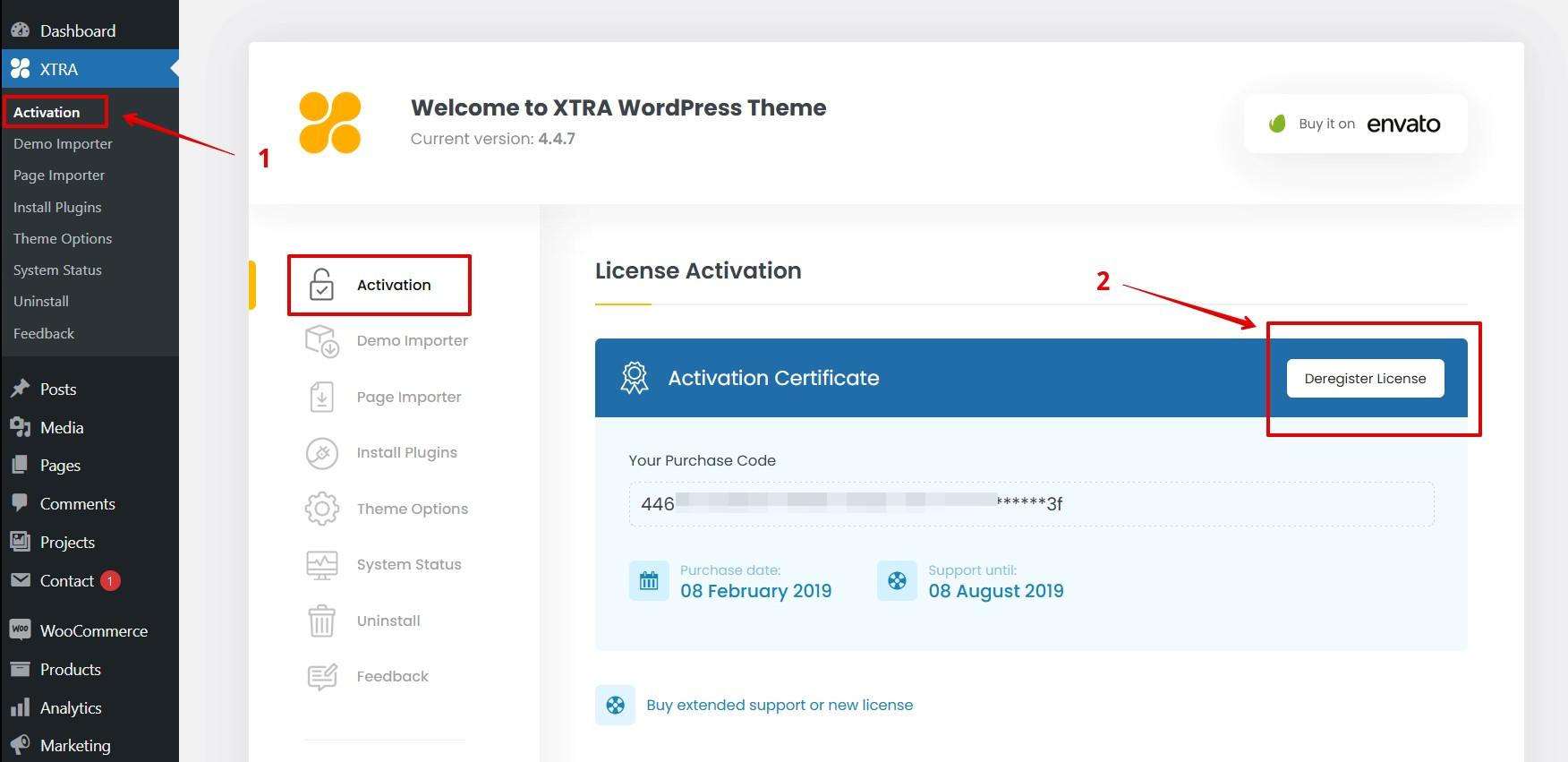Viewport: 1568px width, 762px height.
Task: Click the Activation padlock icon
Action: [x=321, y=285]
